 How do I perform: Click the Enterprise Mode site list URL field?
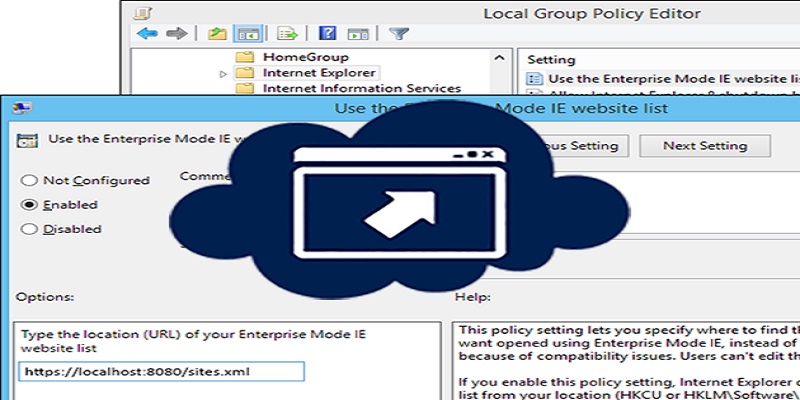coord(162,371)
